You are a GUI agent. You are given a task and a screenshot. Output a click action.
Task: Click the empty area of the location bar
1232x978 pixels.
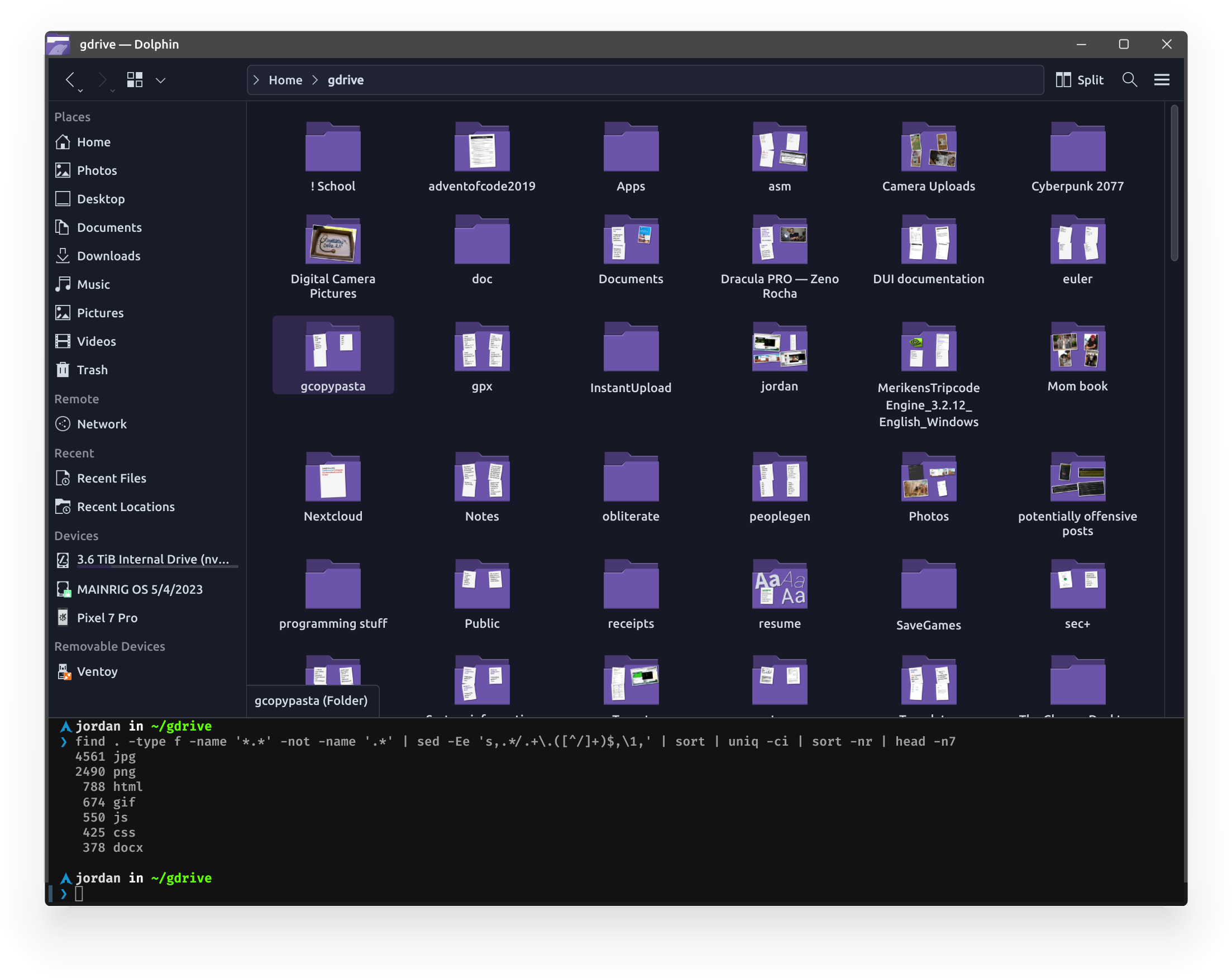click(703, 79)
